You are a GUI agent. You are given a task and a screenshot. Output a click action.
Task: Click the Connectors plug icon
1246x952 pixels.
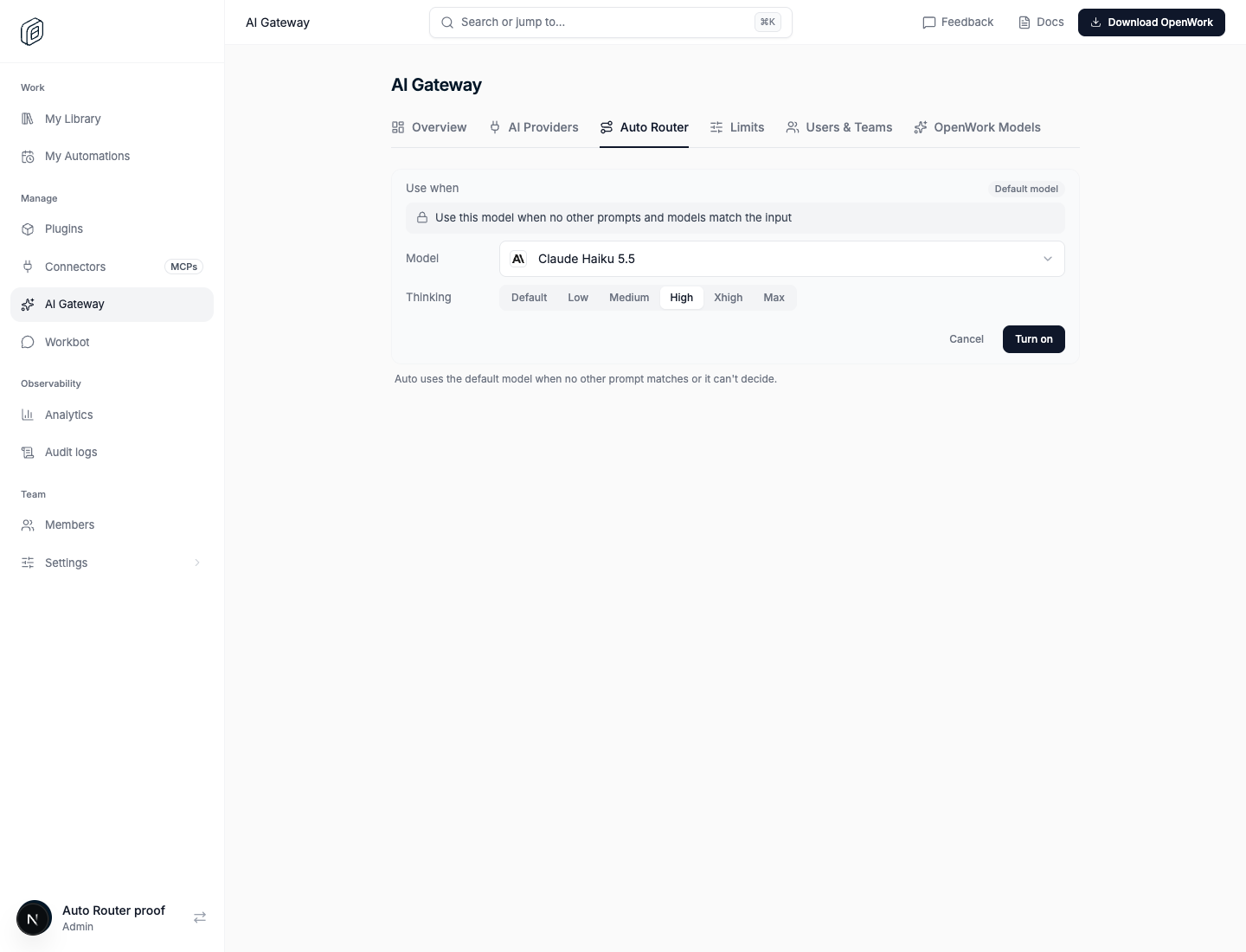(x=28, y=267)
